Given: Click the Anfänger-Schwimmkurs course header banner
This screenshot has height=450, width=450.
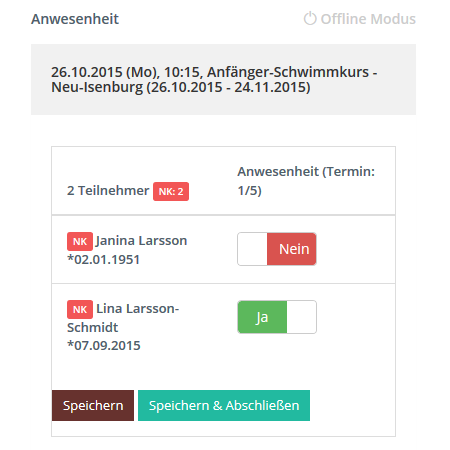Looking at the screenshot, I should click(223, 79).
